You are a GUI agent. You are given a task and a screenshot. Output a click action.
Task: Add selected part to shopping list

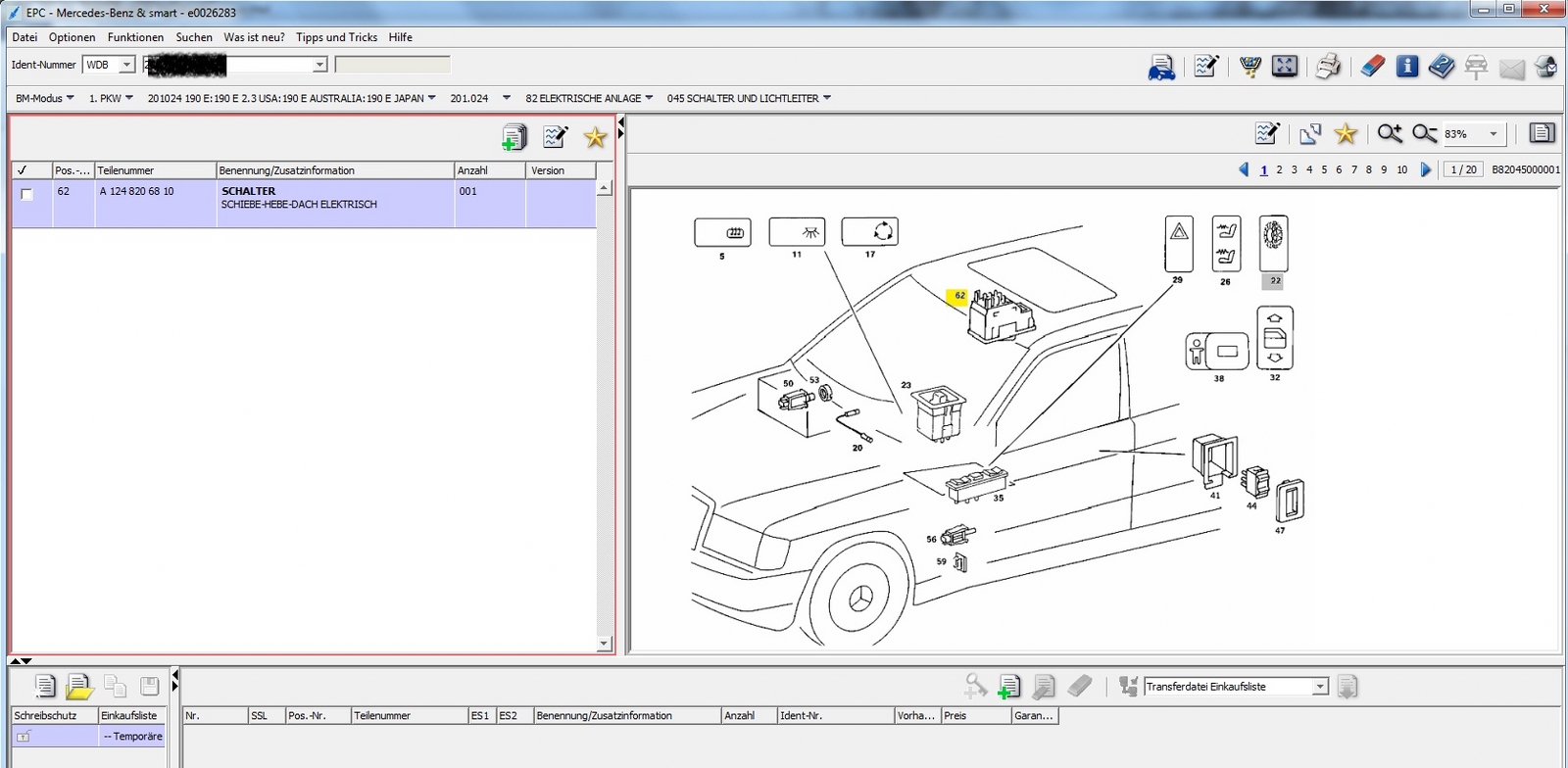click(514, 137)
